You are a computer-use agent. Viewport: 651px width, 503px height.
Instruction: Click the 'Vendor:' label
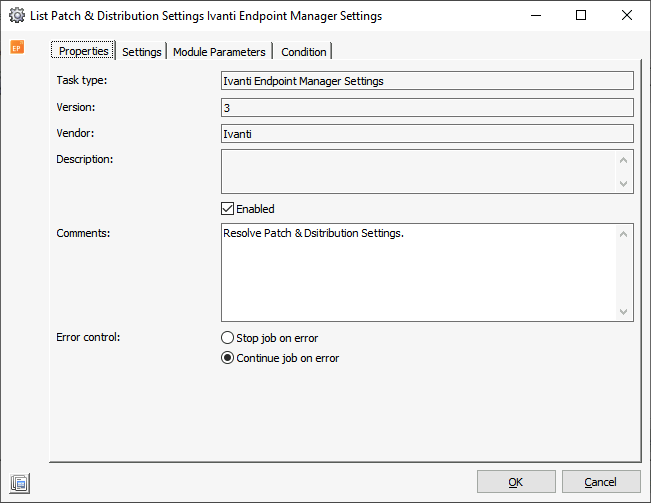(x=75, y=133)
